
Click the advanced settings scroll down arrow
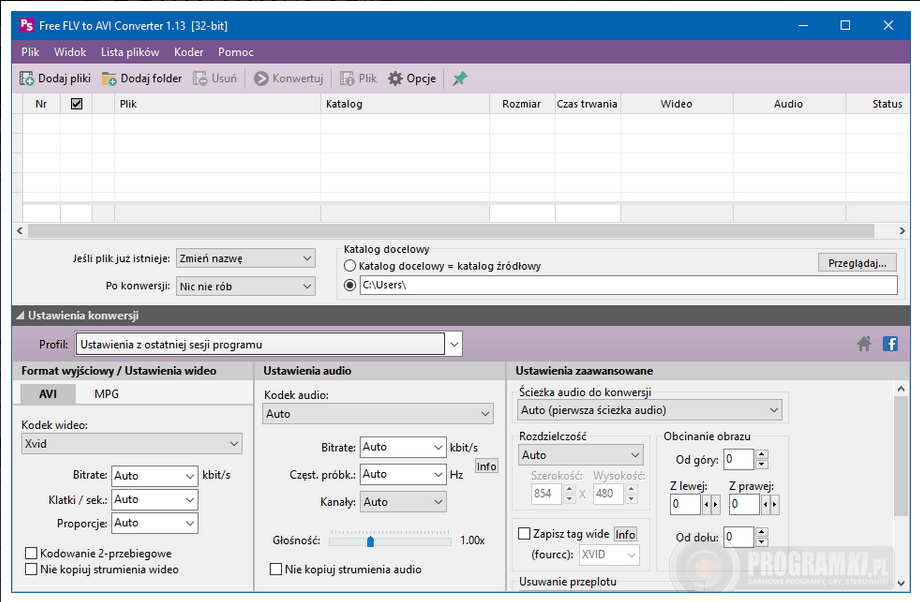click(x=901, y=583)
